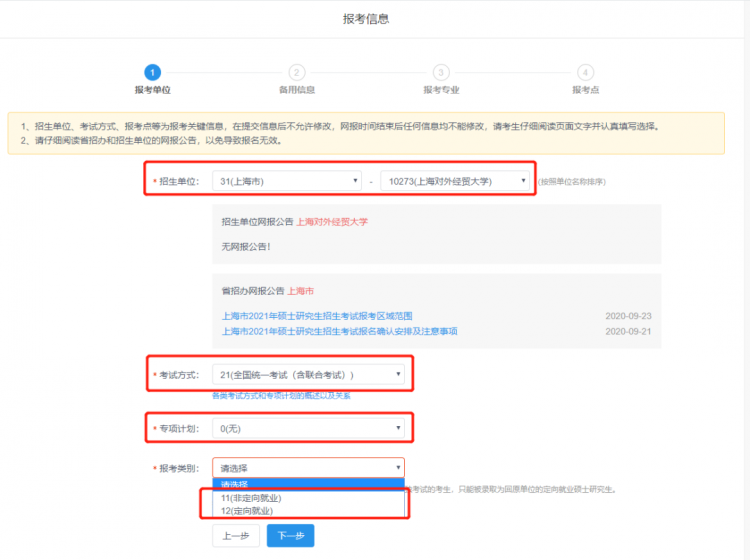Screen dimensions: 750x560
Task: Click step 4 circle for 报考点
Action: (x=585, y=72)
